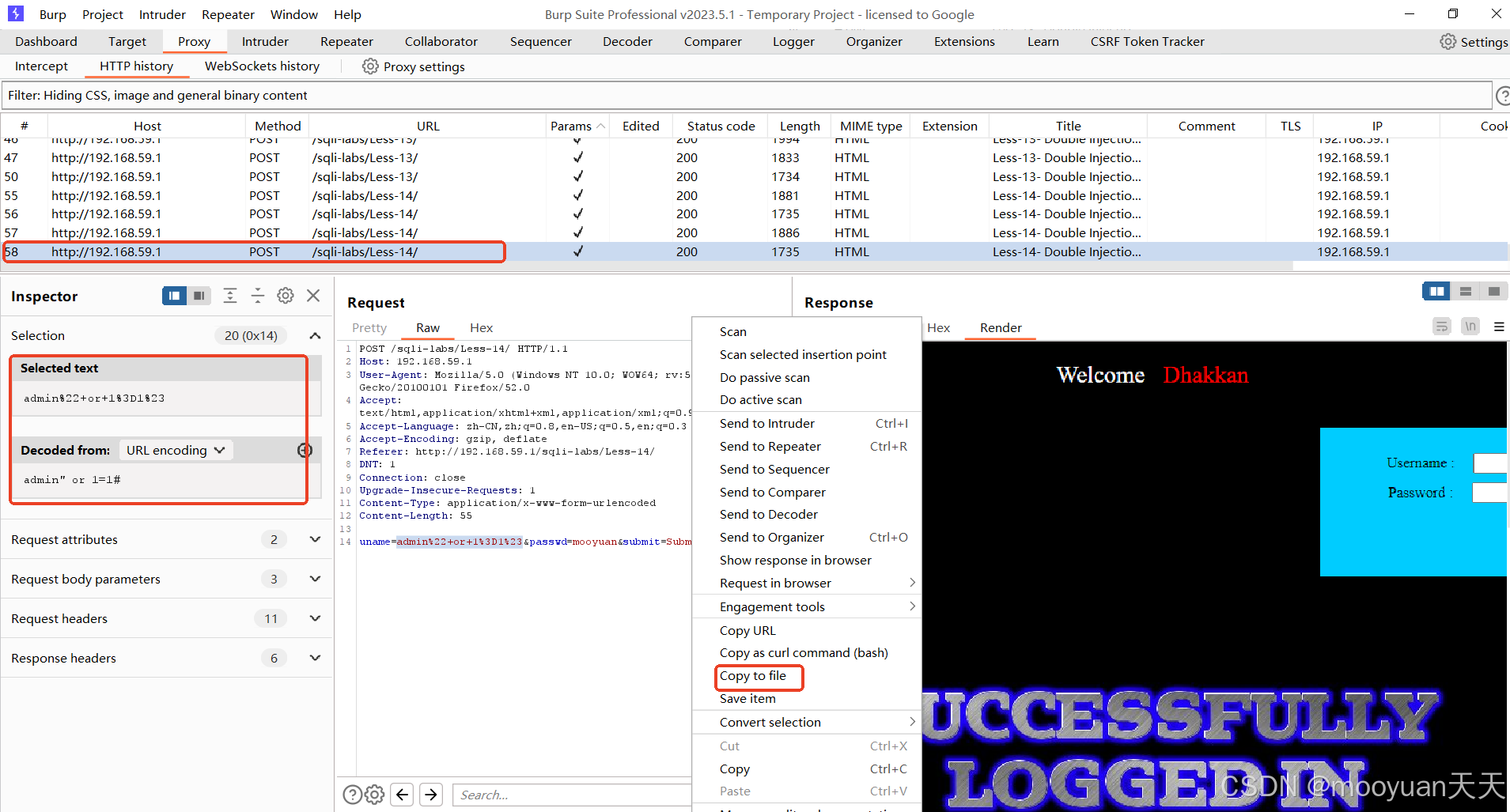Click Do active scan entry

coord(807,400)
